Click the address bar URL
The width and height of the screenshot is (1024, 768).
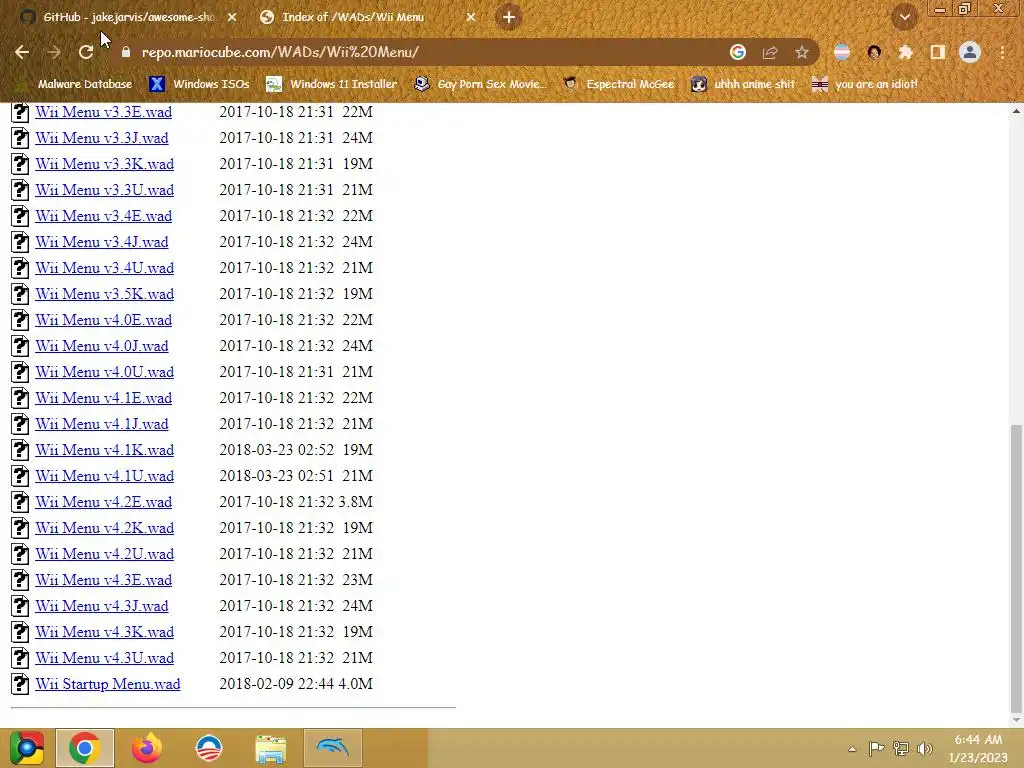click(280, 52)
